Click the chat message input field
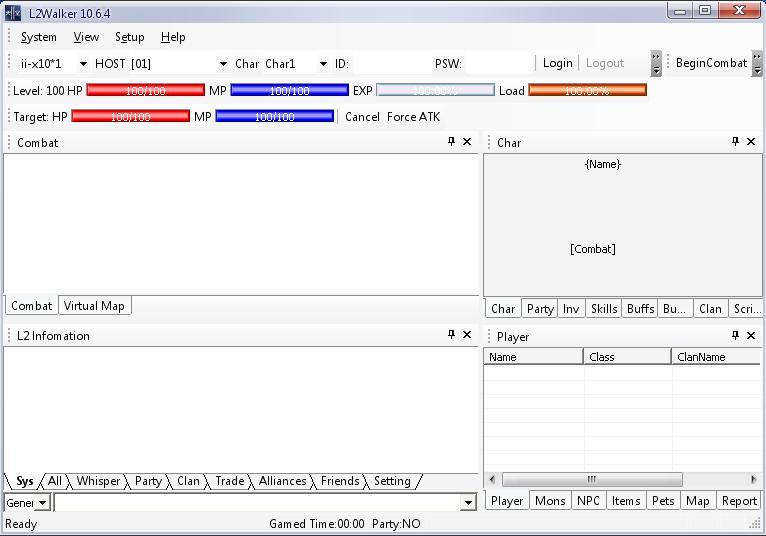766x536 pixels. tap(258, 503)
